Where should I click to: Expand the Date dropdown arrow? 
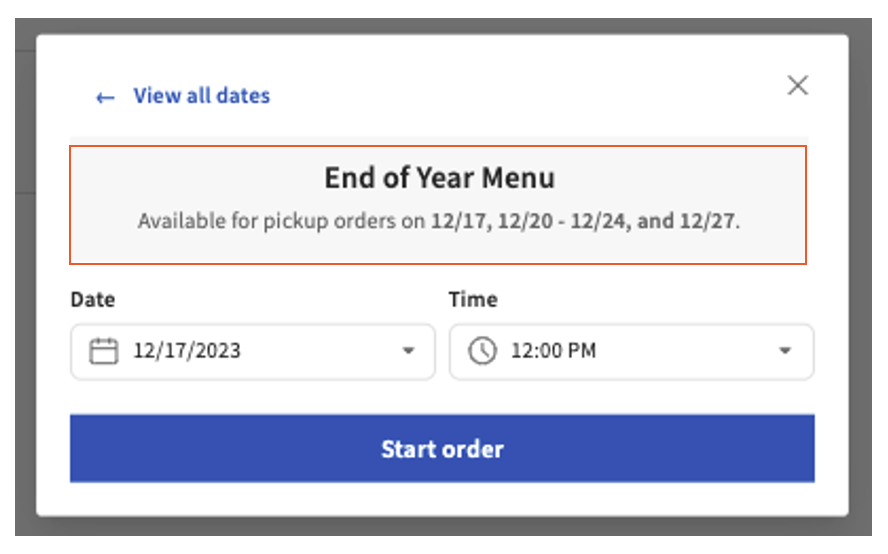click(x=408, y=351)
